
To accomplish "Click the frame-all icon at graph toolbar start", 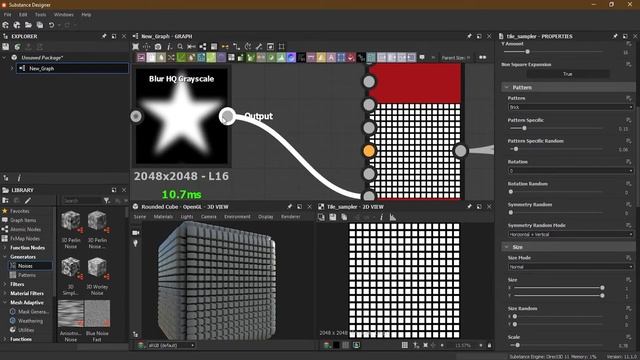I will (x=136, y=47).
